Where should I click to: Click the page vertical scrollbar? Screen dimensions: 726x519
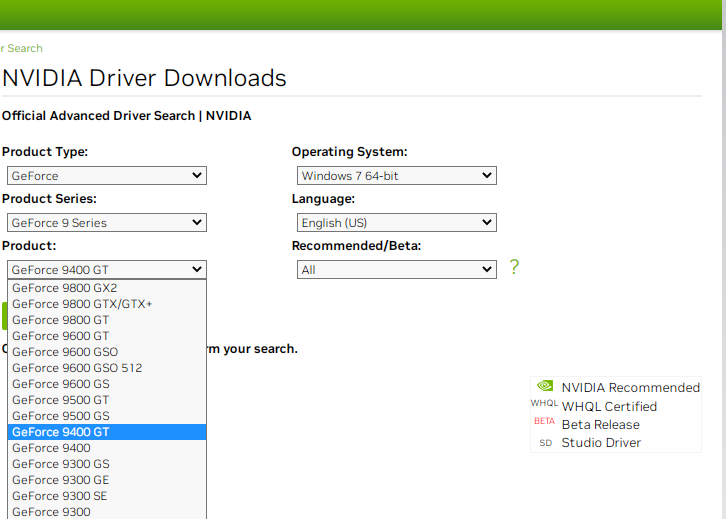click(x=723, y=259)
